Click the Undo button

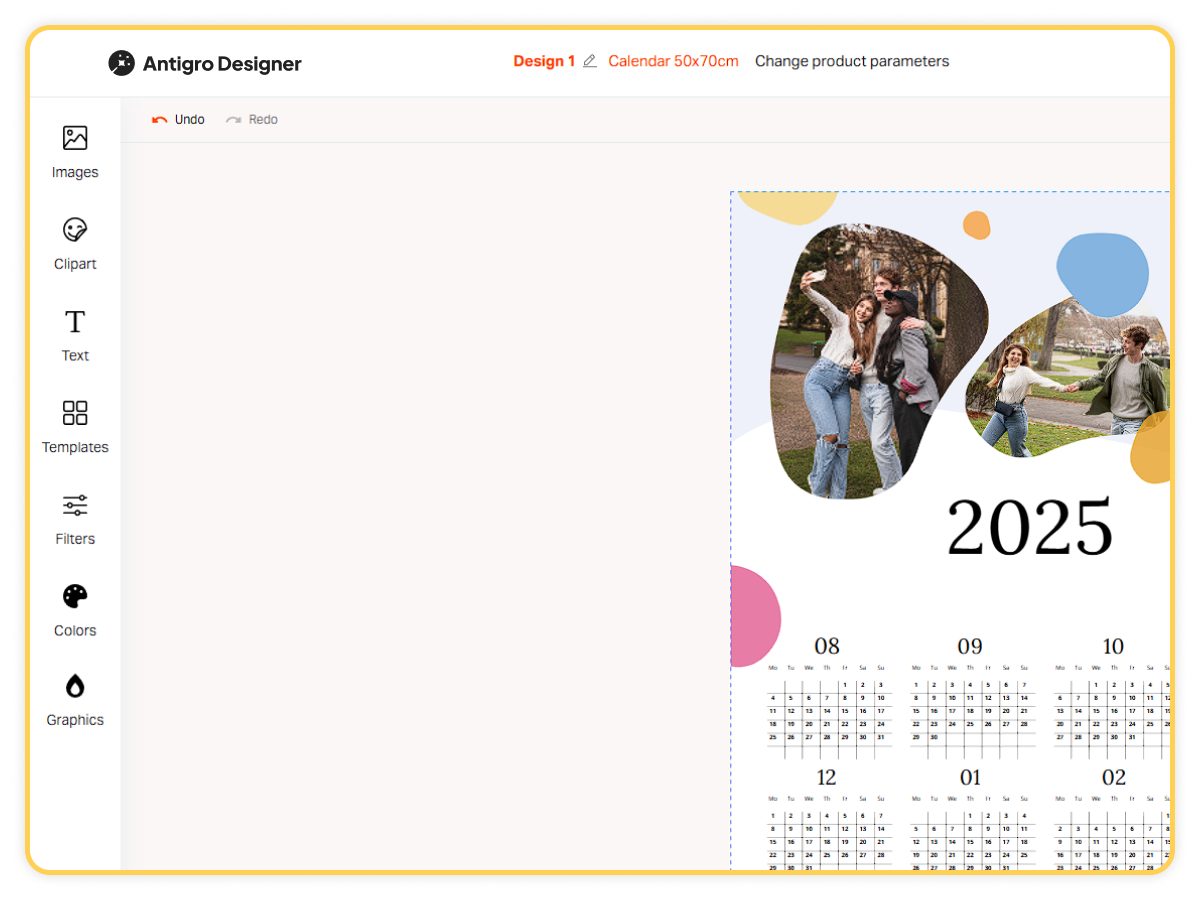tap(178, 120)
